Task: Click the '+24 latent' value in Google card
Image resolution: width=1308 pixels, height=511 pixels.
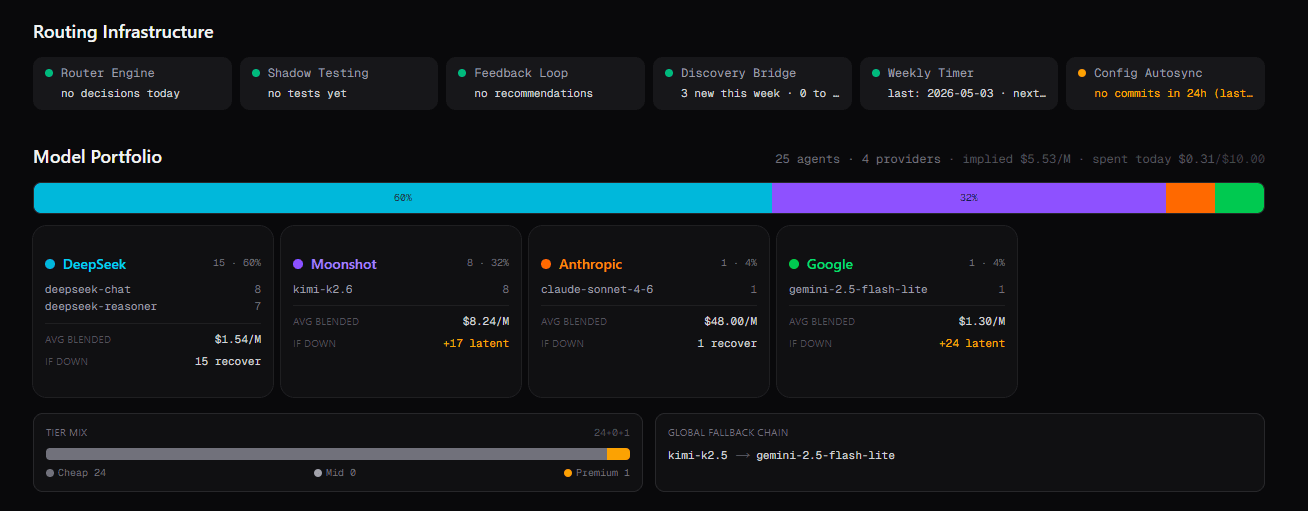Action: point(972,343)
